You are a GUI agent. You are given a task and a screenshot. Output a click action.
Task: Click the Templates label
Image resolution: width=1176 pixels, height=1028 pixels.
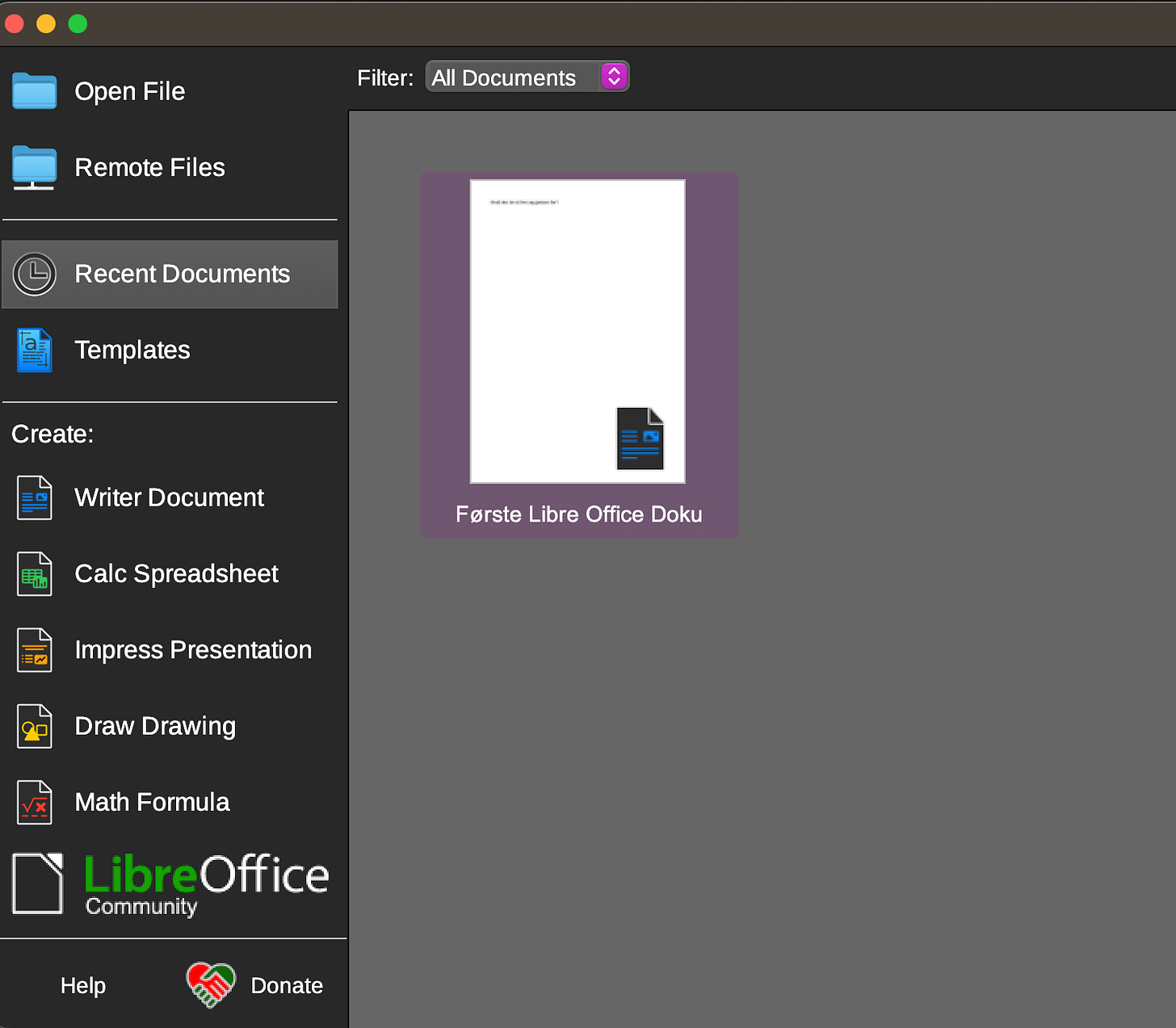pos(132,350)
